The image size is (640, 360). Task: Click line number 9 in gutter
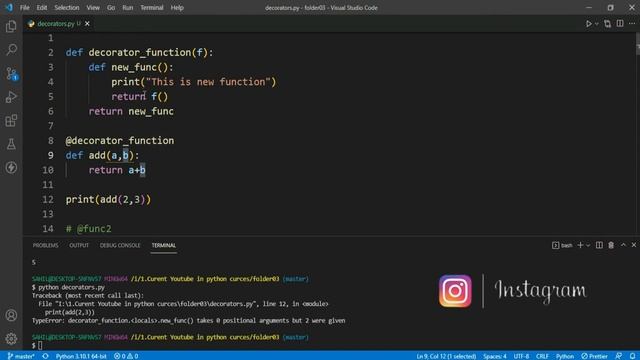tap(50, 156)
